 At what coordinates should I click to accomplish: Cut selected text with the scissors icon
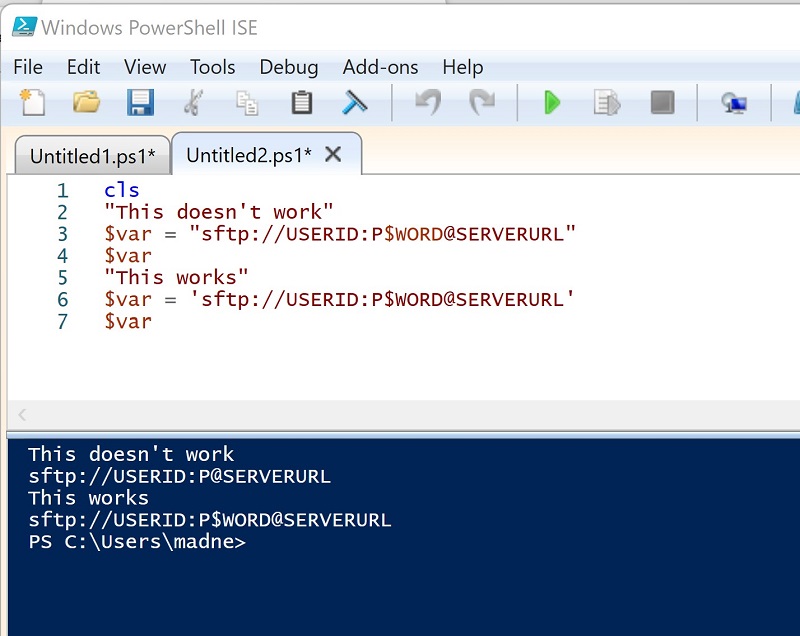coord(194,102)
